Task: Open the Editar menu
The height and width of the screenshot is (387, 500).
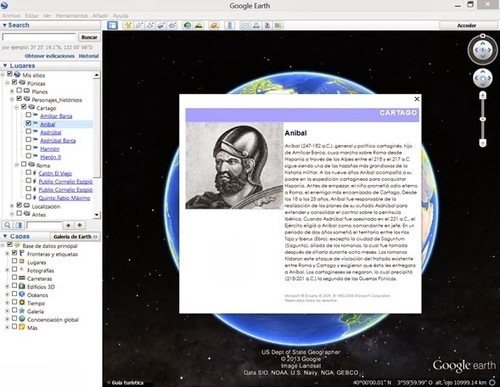Action: pos(32,16)
